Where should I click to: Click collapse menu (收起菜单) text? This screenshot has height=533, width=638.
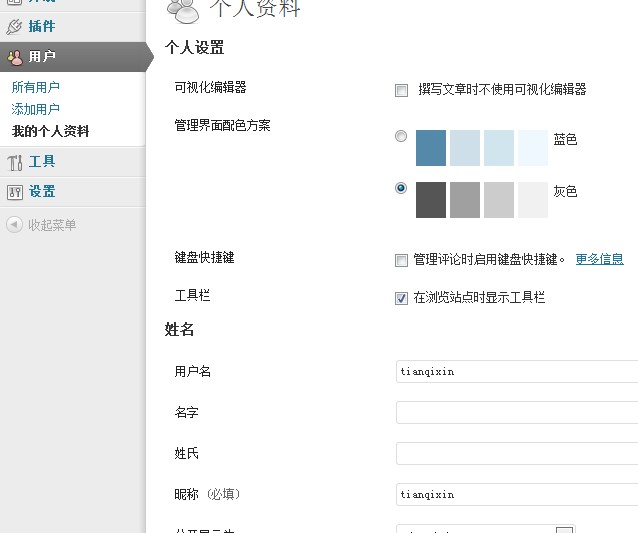point(52,225)
